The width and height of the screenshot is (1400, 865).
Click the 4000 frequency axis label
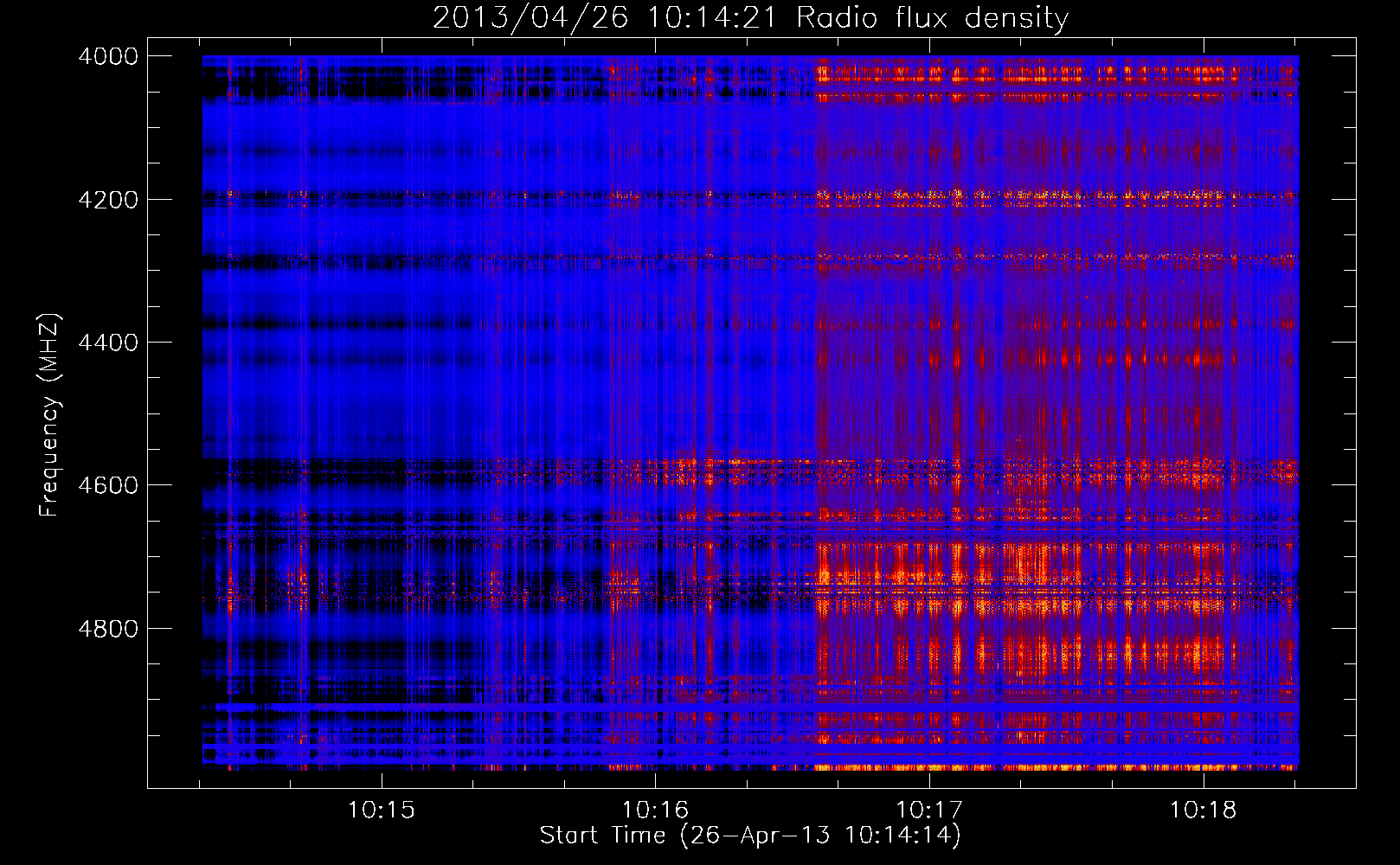point(108,56)
